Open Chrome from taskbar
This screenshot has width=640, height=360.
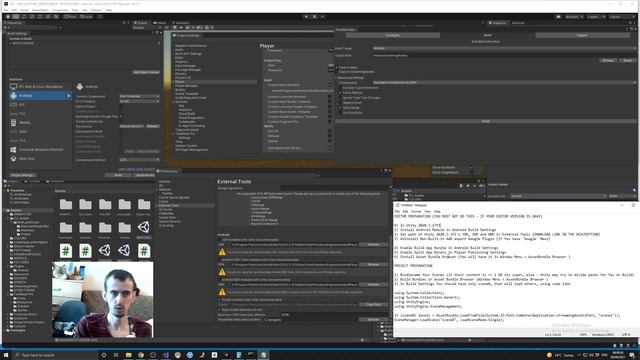[x=141, y=355]
